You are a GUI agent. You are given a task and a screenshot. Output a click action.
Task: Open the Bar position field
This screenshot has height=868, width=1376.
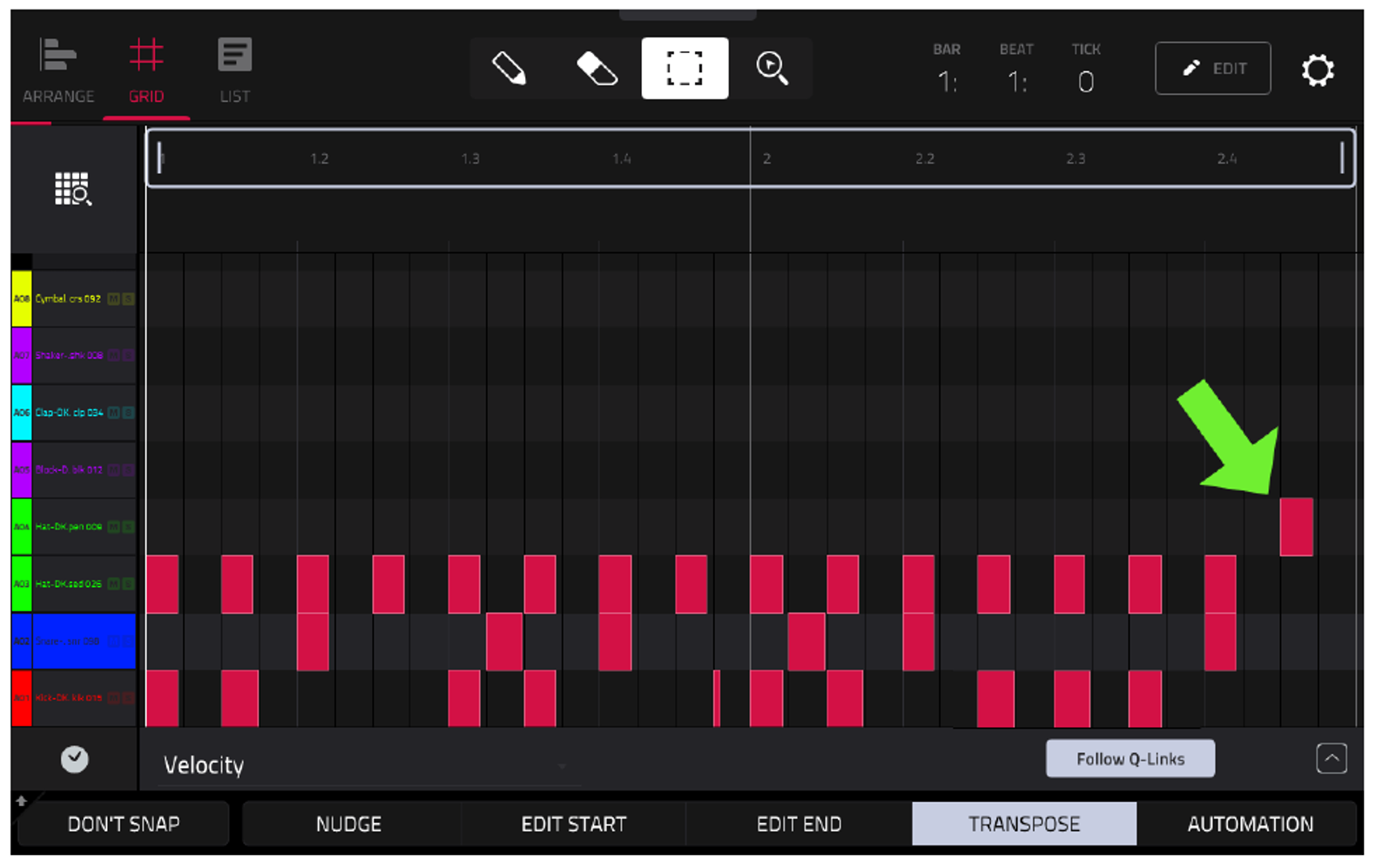point(948,70)
